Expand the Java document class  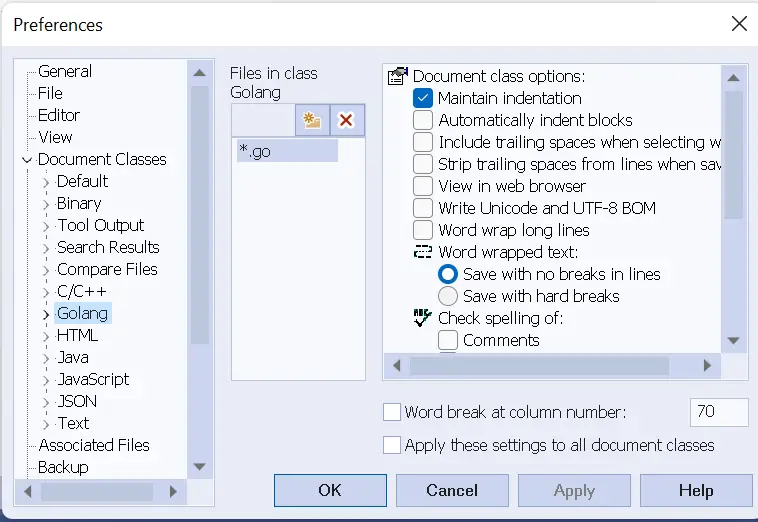point(46,358)
